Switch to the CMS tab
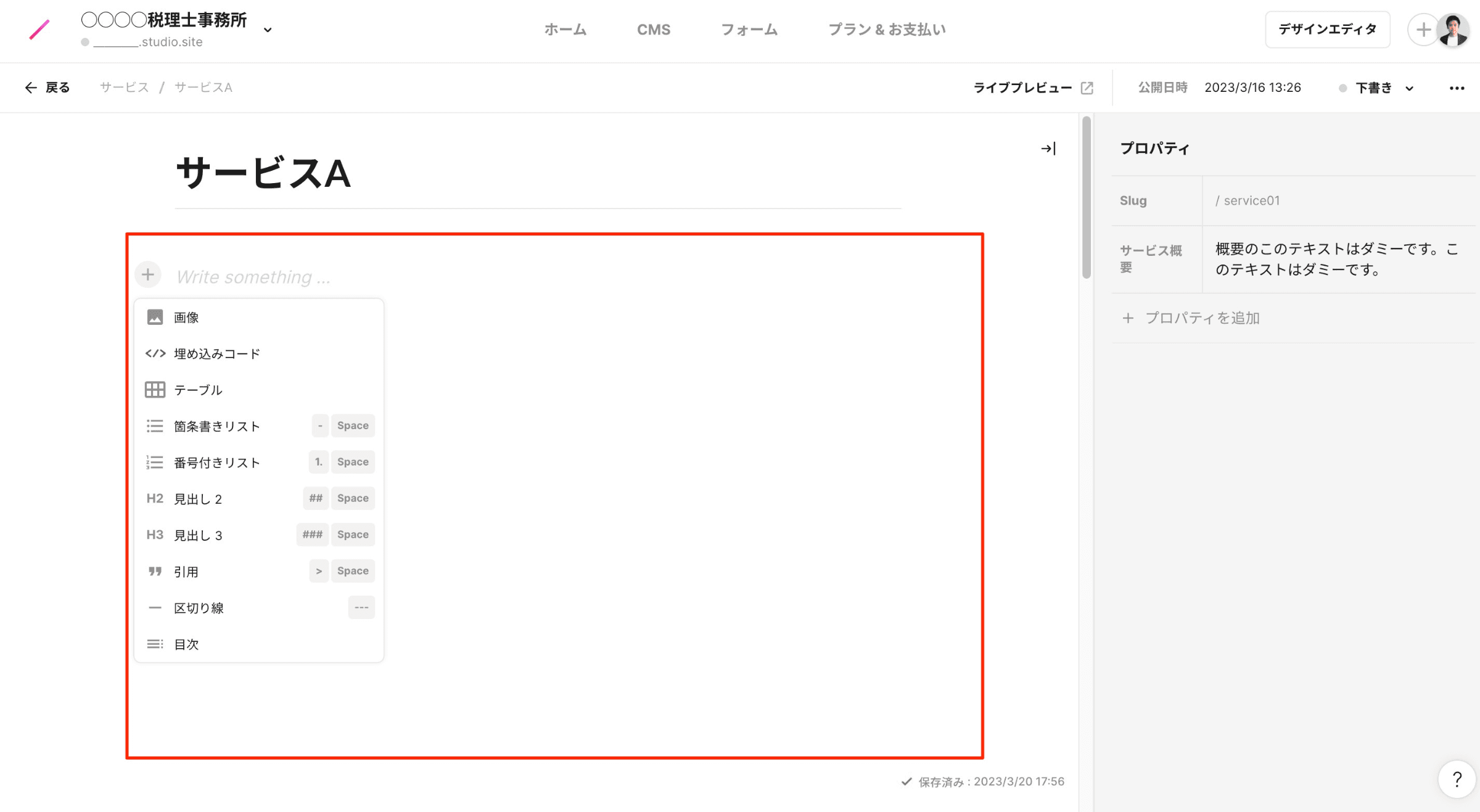 pos(653,30)
